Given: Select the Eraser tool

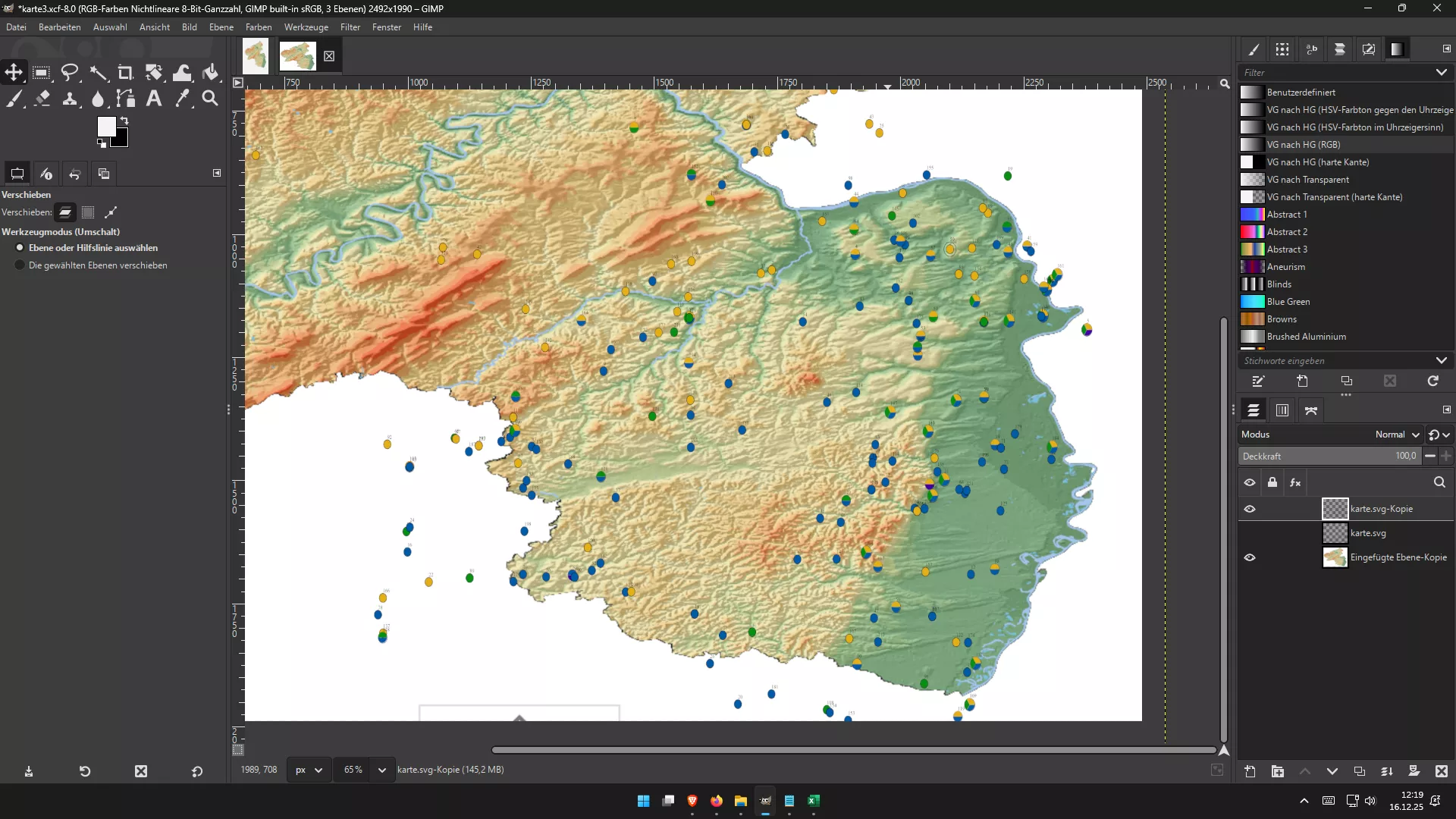Looking at the screenshot, I should tap(42, 99).
